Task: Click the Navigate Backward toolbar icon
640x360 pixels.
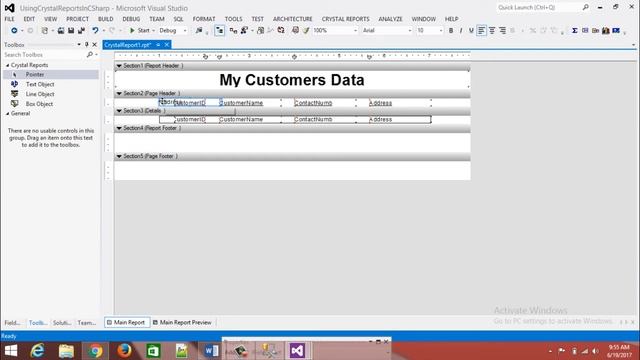Action: 14,31
